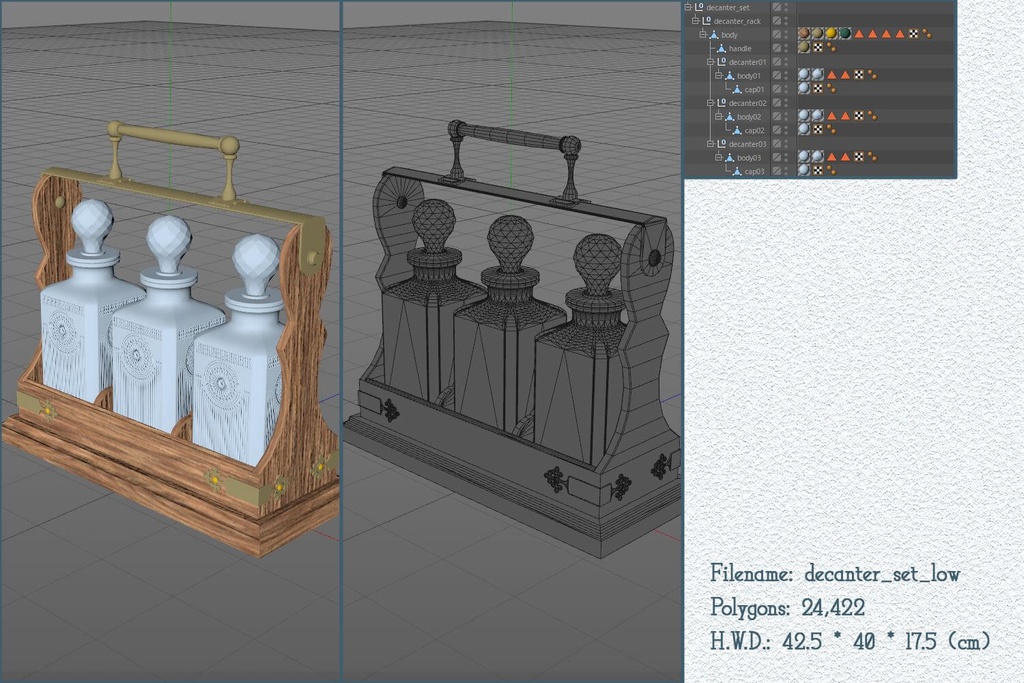Click the null object icon beside decanter_set
1024x683 pixels.
[x=699, y=7]
